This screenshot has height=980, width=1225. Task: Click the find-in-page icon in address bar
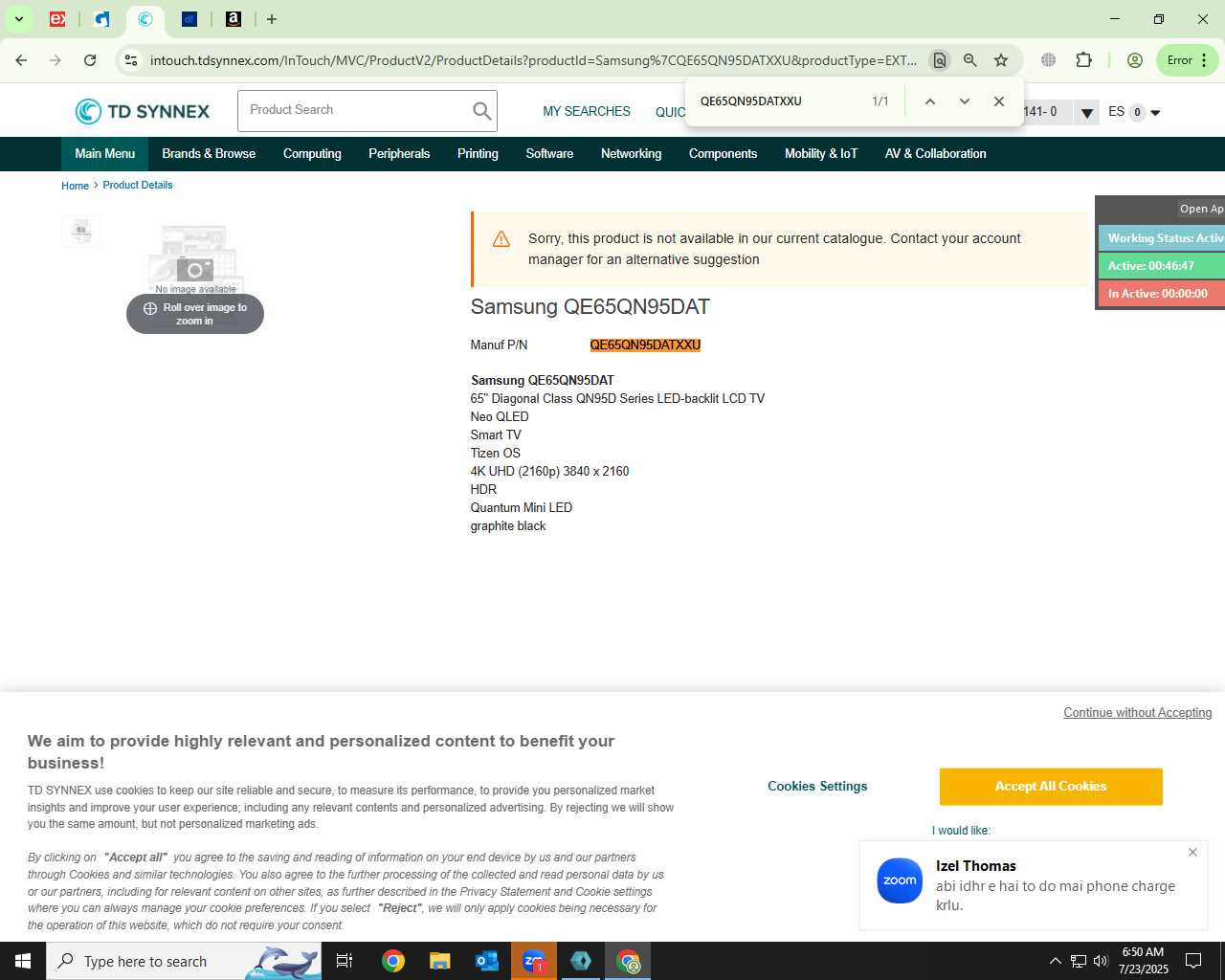coord(940,60)
